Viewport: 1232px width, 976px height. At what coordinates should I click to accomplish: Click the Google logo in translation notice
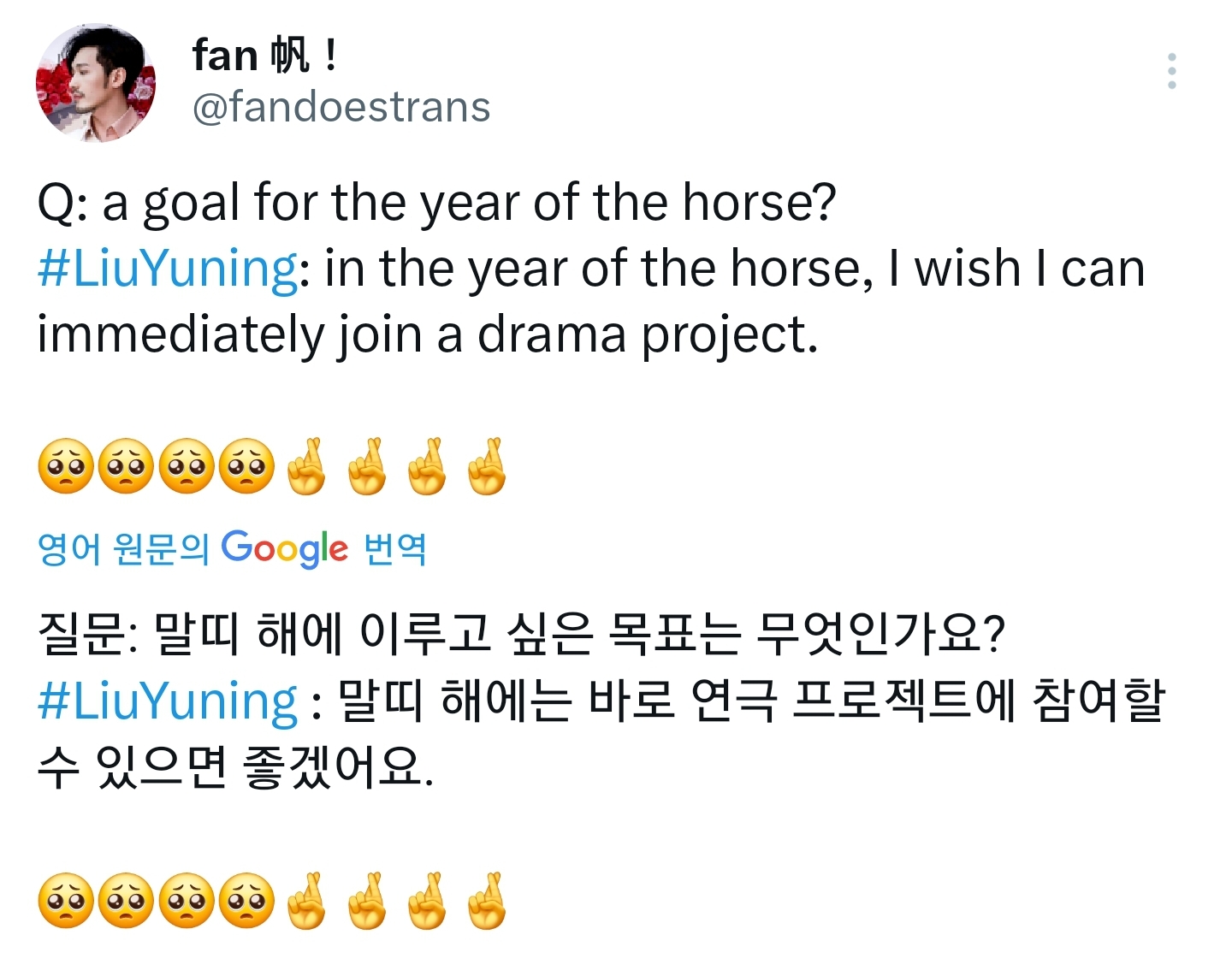[285, 548]
